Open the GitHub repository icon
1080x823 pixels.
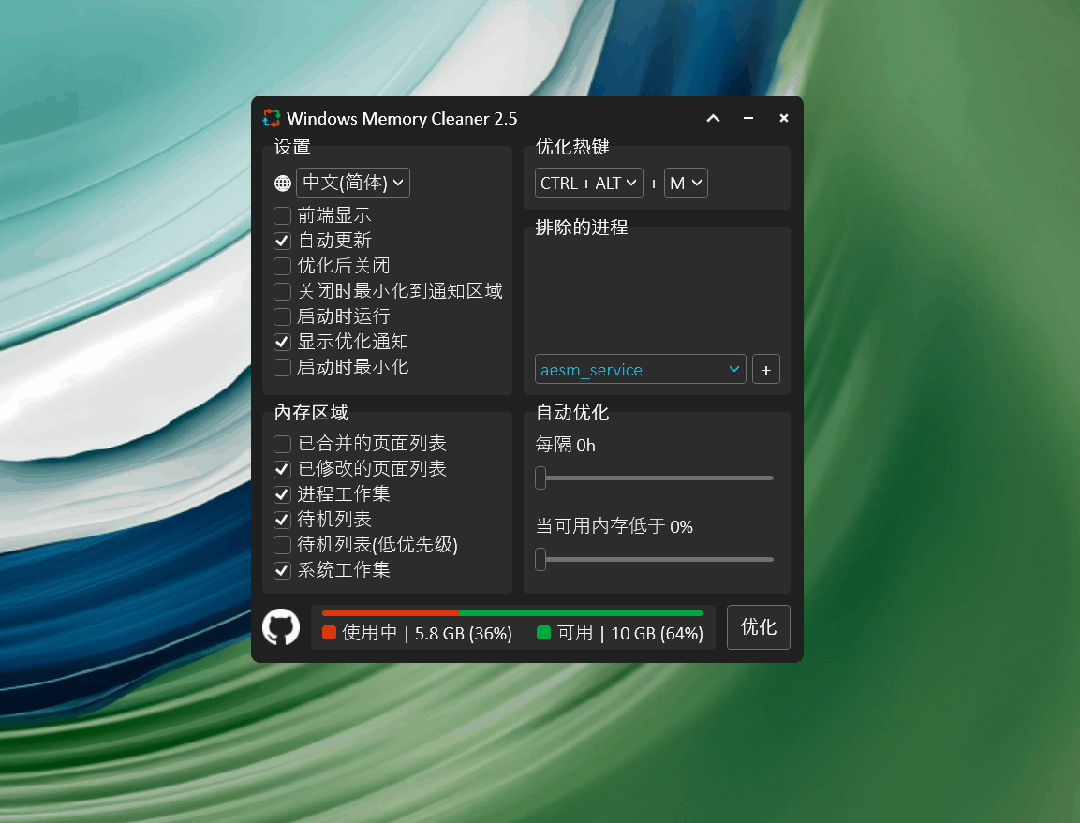281,627
